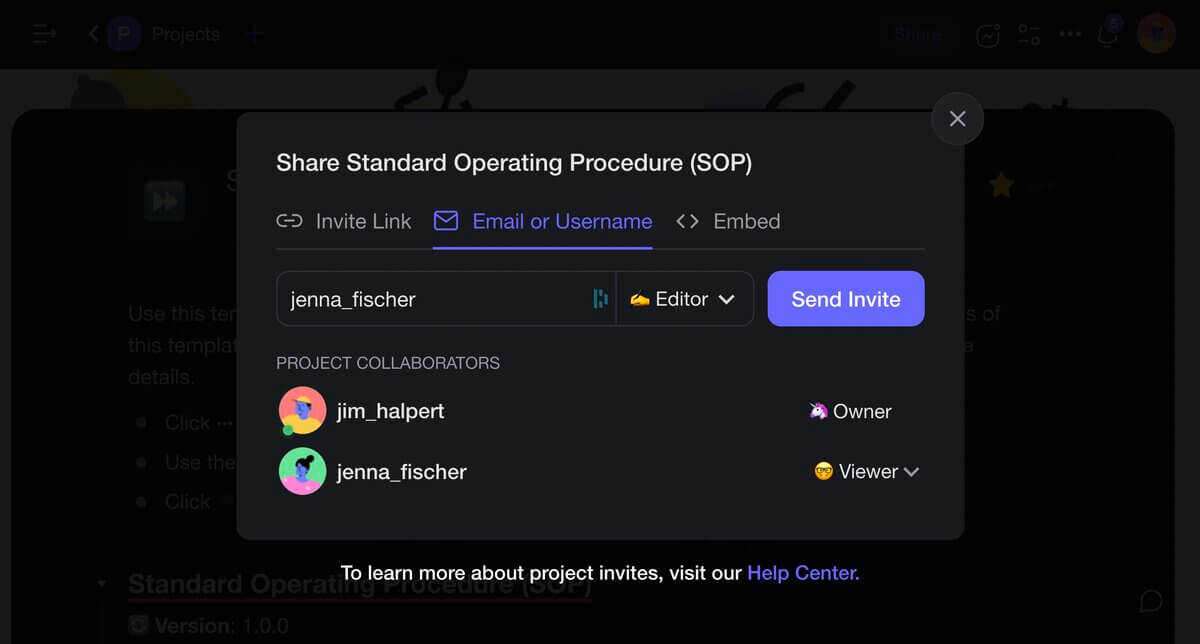Open settings via the sliders icon
Screen dimensions: 1200x644
[1029, 34]
